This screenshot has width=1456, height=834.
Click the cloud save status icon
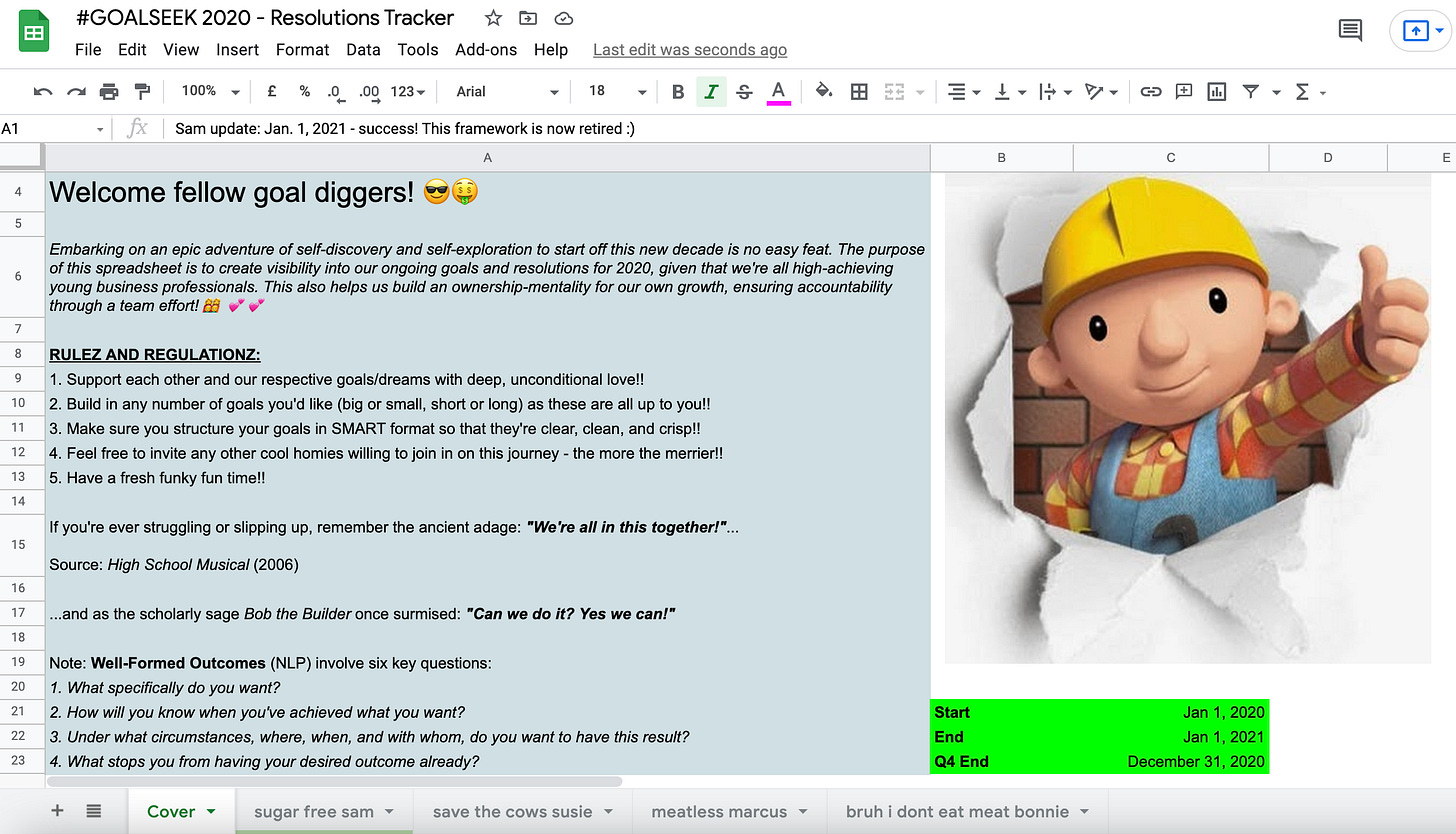pyautogui.click(x=563, y=18)
